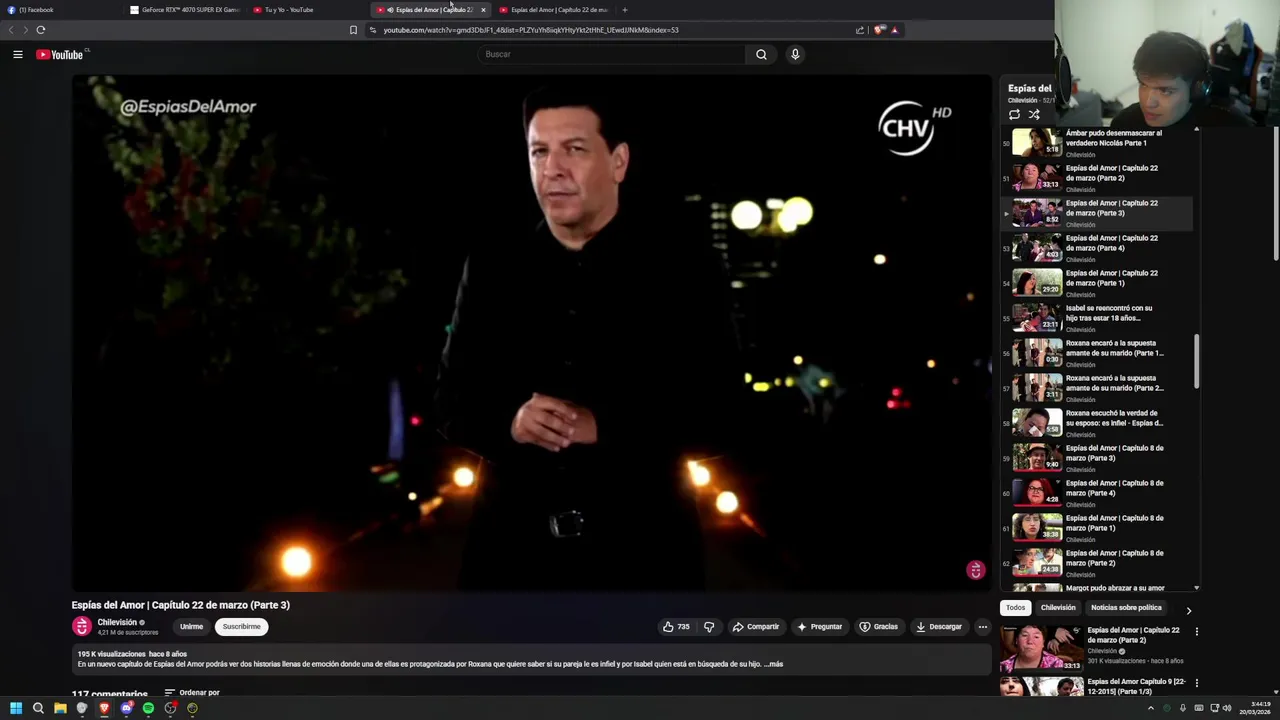Switch to Tu y Yo - YouTube tab
This screenshot has height=720, width=1280.
pos(308,10)
